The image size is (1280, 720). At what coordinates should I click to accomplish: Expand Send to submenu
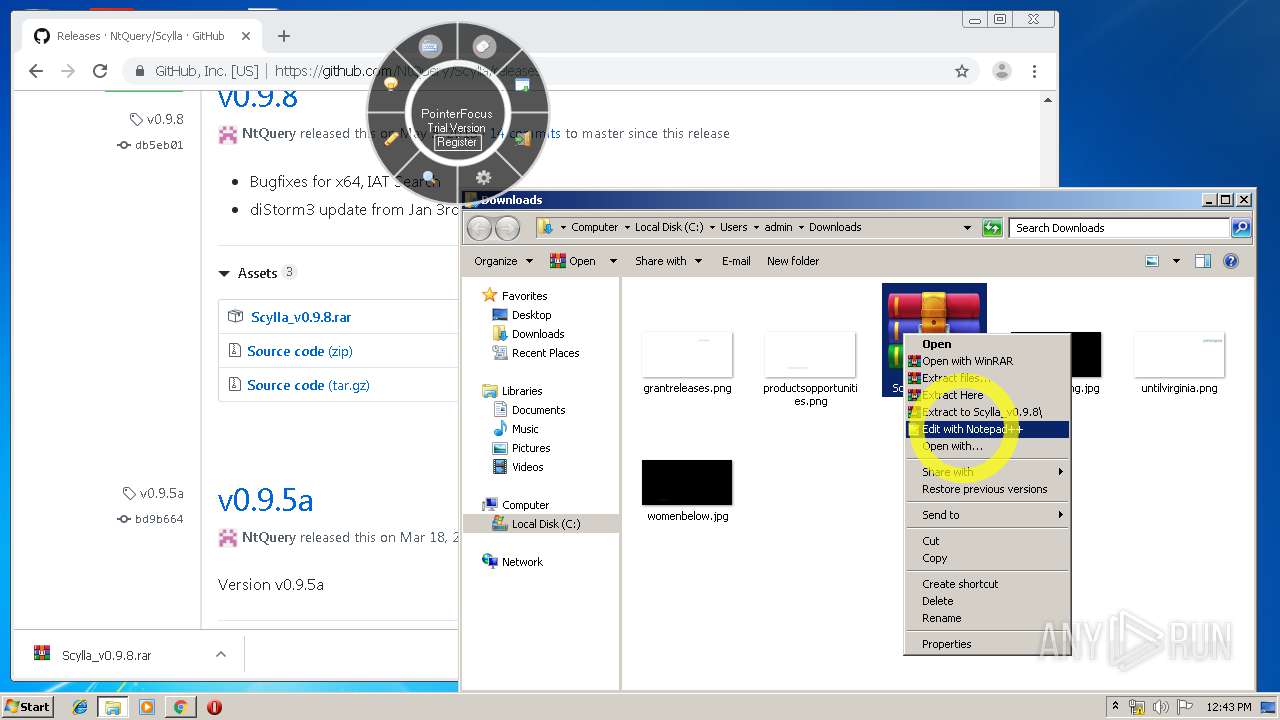tap(987, 515)
